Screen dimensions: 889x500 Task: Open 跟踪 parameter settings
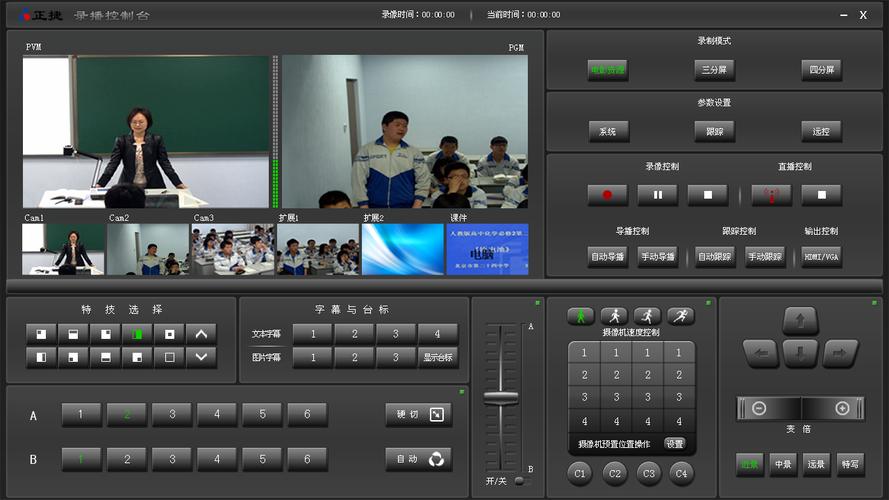click(x=714, y=132)
